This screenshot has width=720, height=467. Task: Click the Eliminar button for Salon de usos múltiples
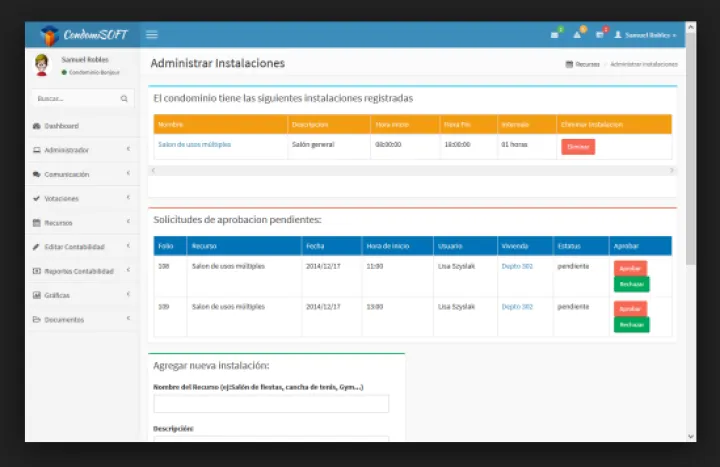(x=577, y=147)
